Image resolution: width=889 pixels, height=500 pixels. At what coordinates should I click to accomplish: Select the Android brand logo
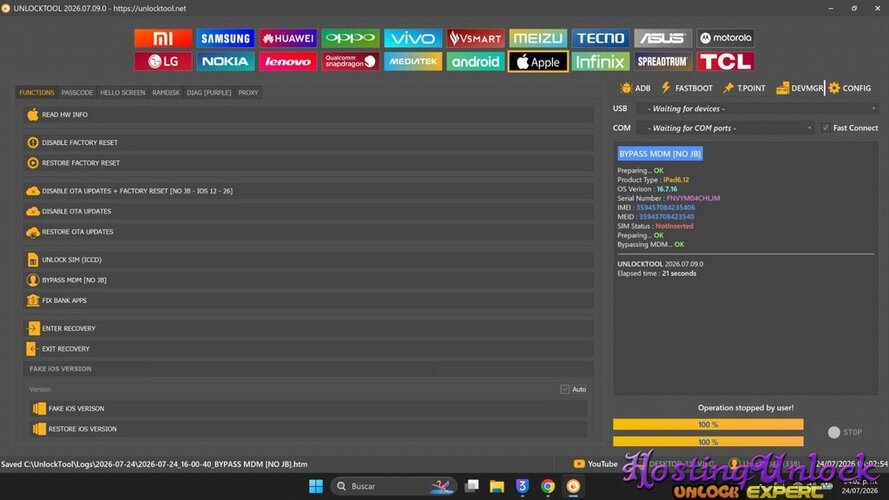(475, 61)
